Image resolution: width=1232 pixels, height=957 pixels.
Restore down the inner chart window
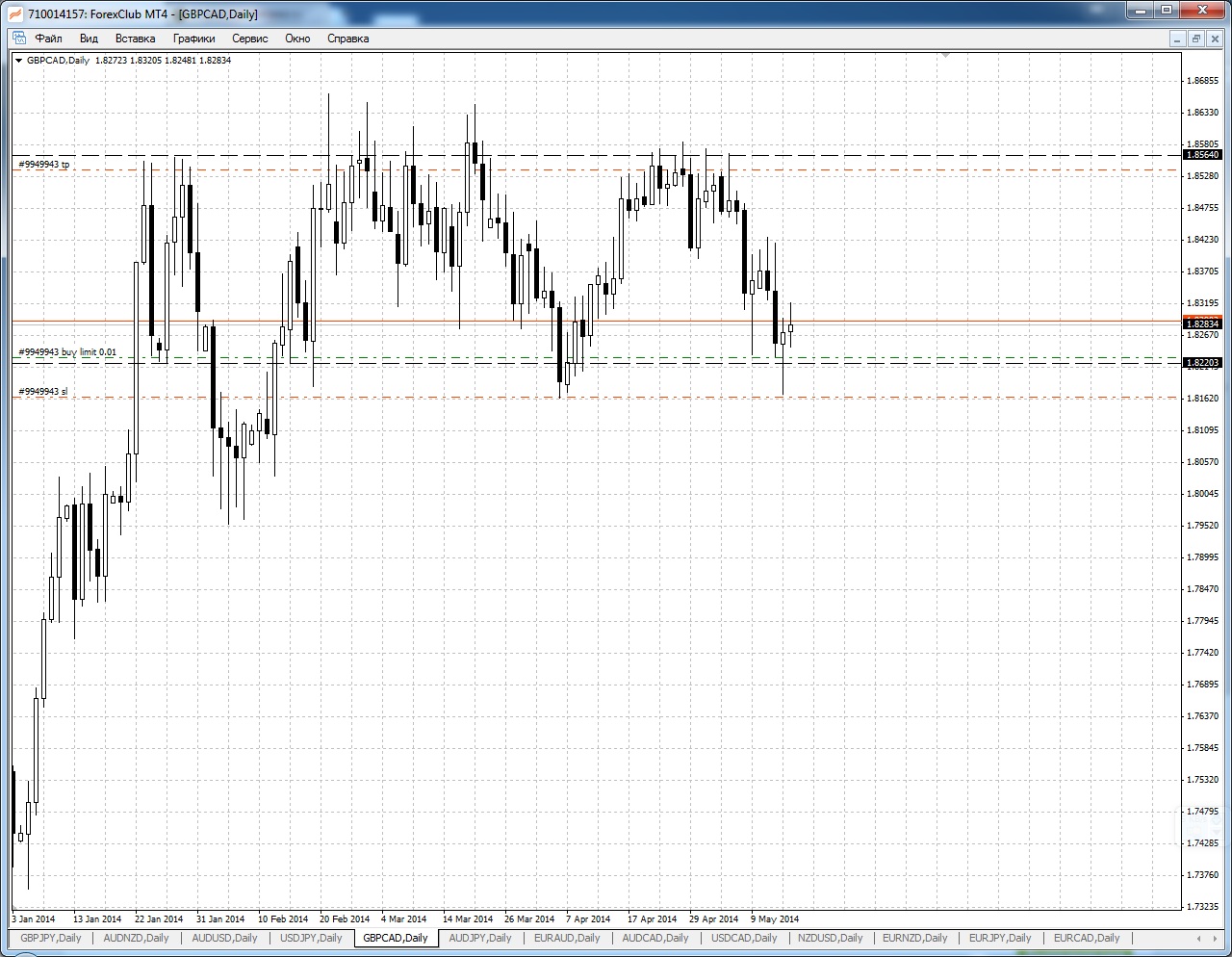[1195, 39]
